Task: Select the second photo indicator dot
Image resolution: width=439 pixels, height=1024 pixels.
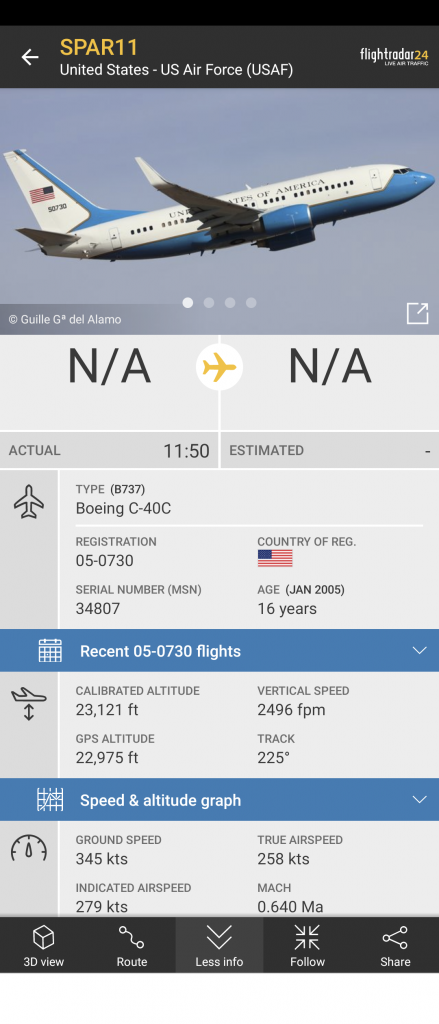Action: pos(209,302)
